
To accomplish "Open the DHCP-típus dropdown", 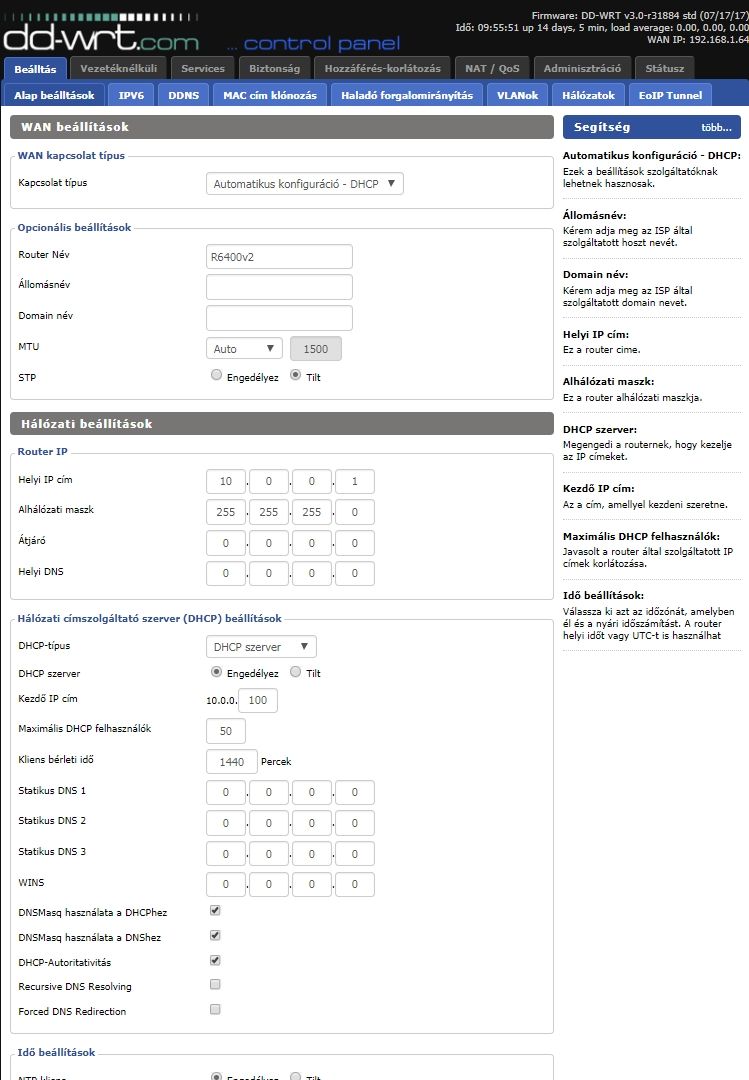I will (261, 647).
